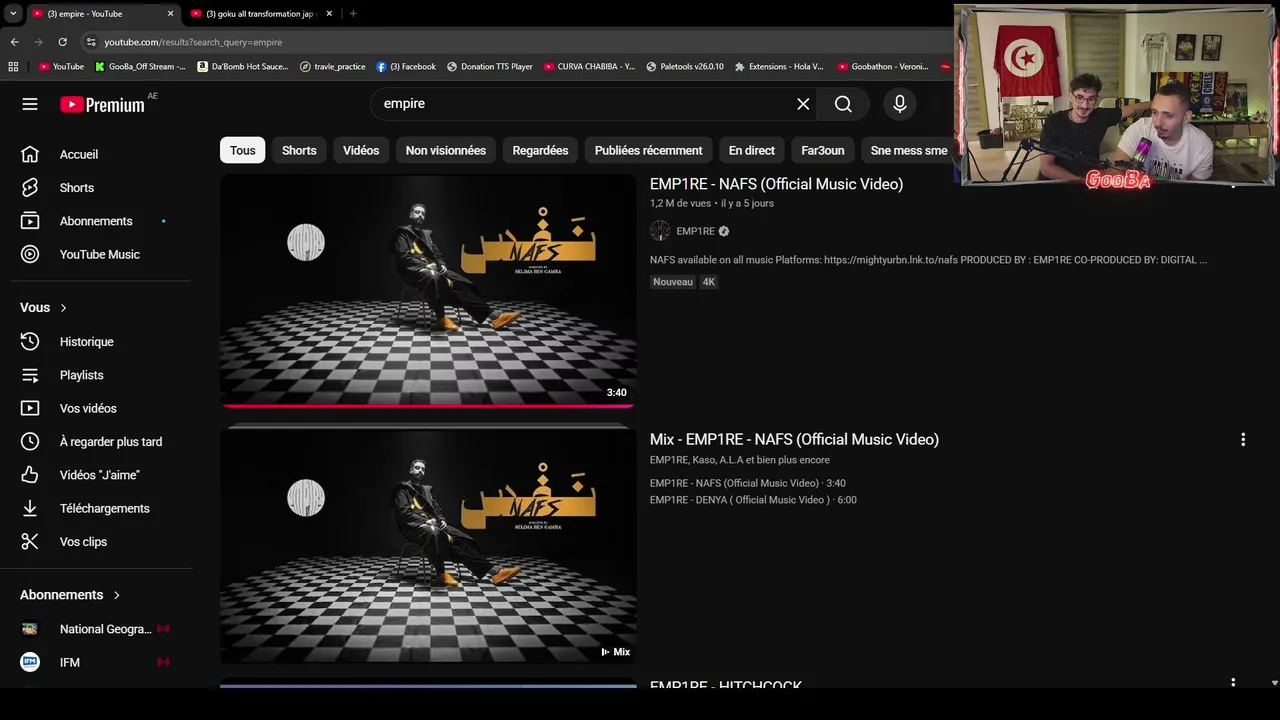Select the Vidéos filter chip
Screen dimensions: 1280x720
point(361,151)
